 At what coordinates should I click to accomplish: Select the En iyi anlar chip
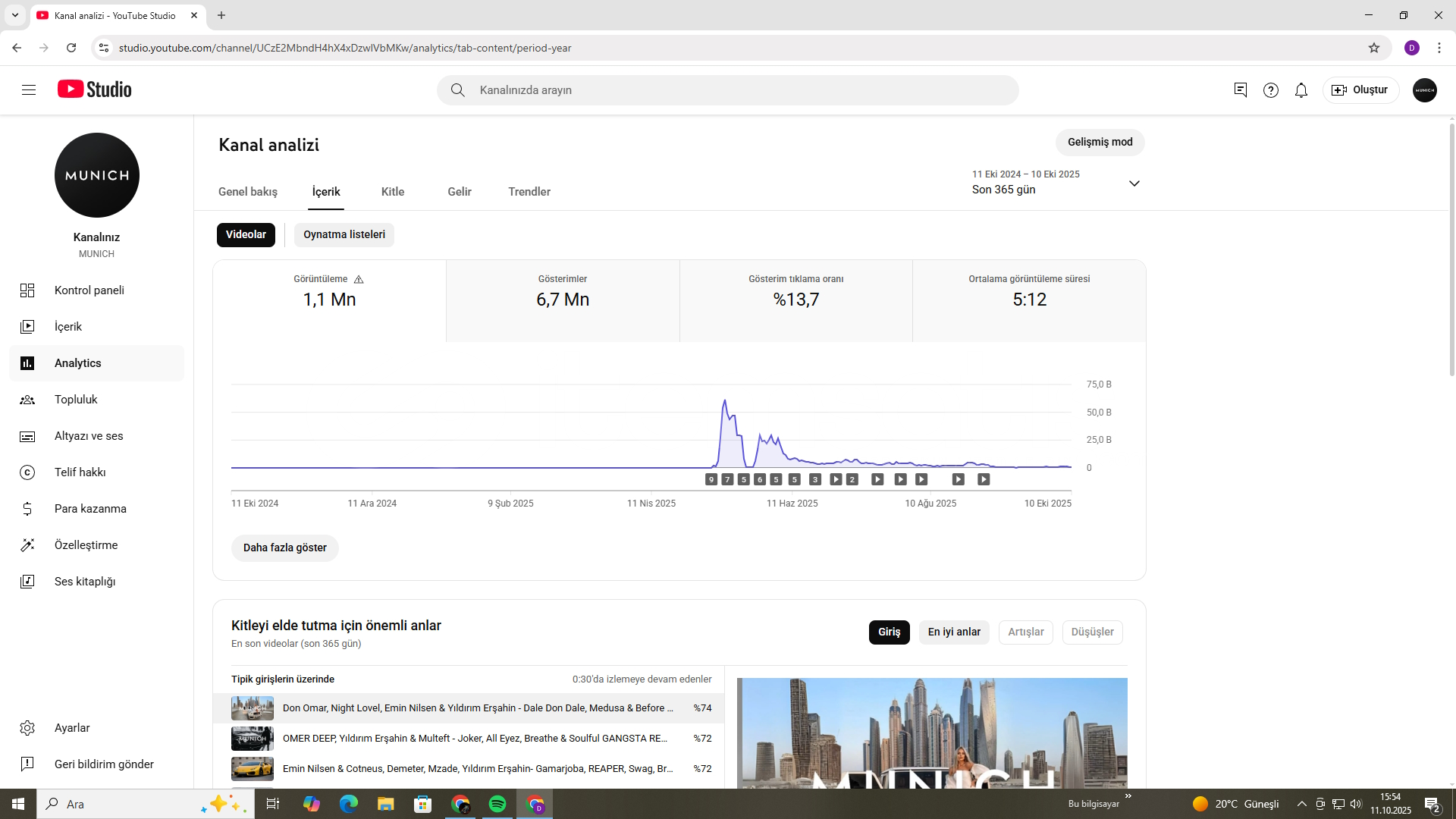tap(954, 632)
